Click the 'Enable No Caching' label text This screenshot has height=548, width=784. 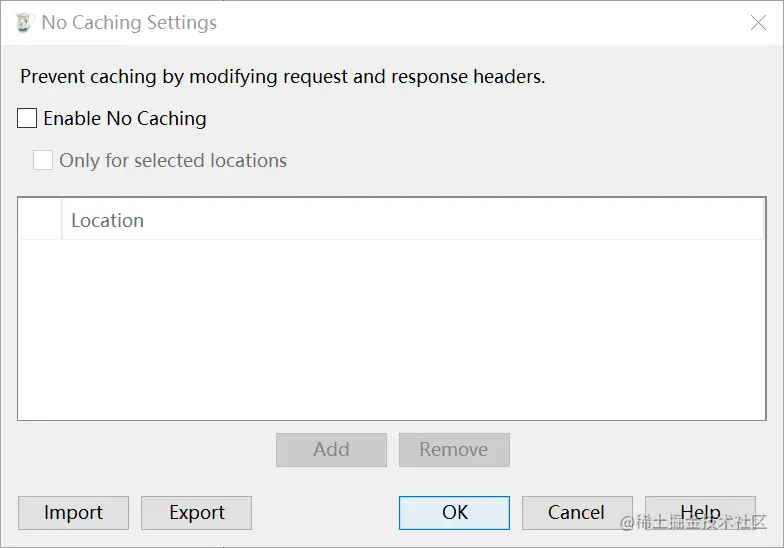[x=125, y=118]
